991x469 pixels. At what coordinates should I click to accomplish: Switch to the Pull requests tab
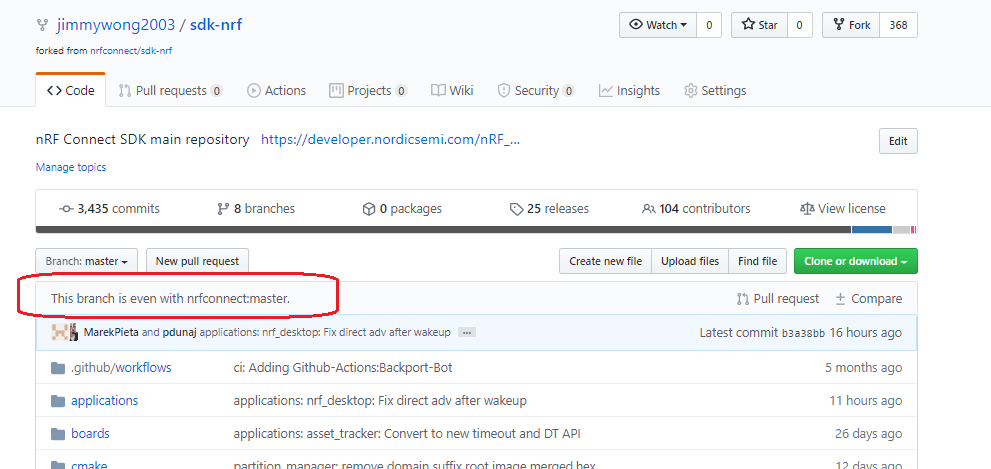point(170,90)
